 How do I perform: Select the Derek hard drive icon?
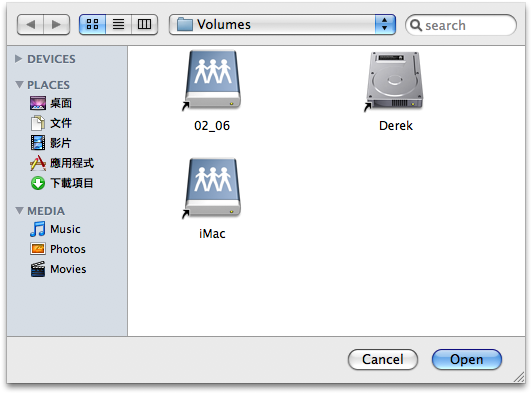pos(395,81)
